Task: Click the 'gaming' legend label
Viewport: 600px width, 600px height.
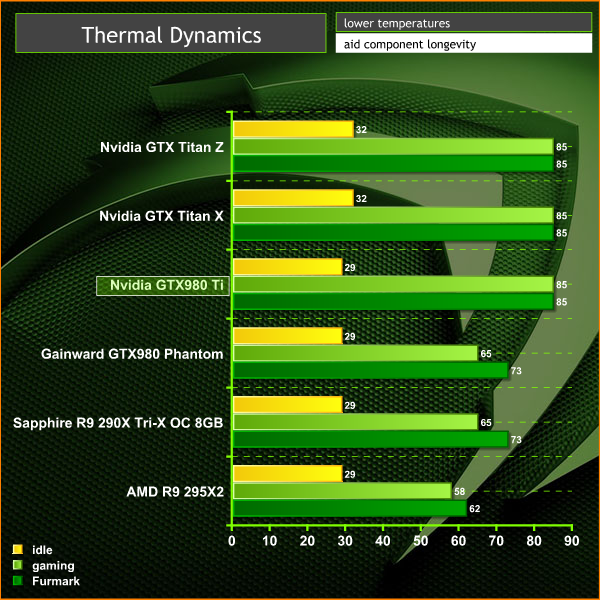Action: [x=53, y=566]
